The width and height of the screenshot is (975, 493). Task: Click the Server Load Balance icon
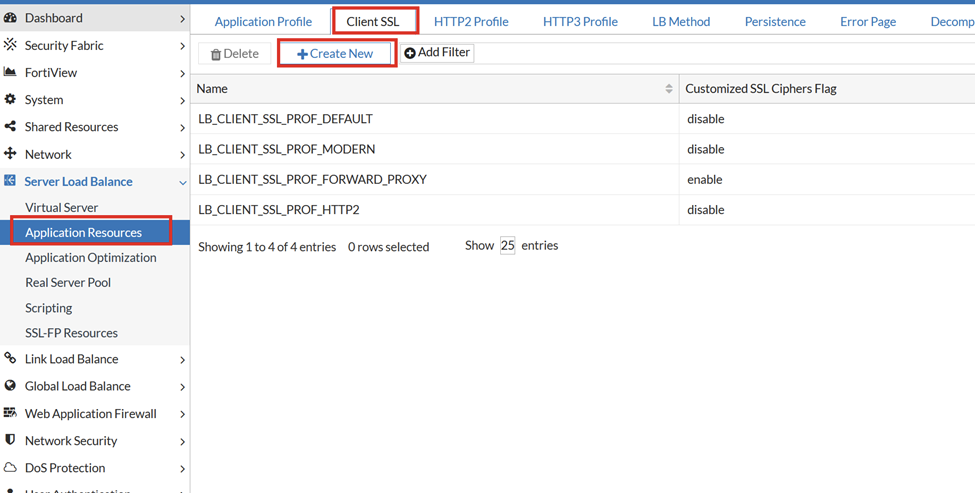point(10,181)
